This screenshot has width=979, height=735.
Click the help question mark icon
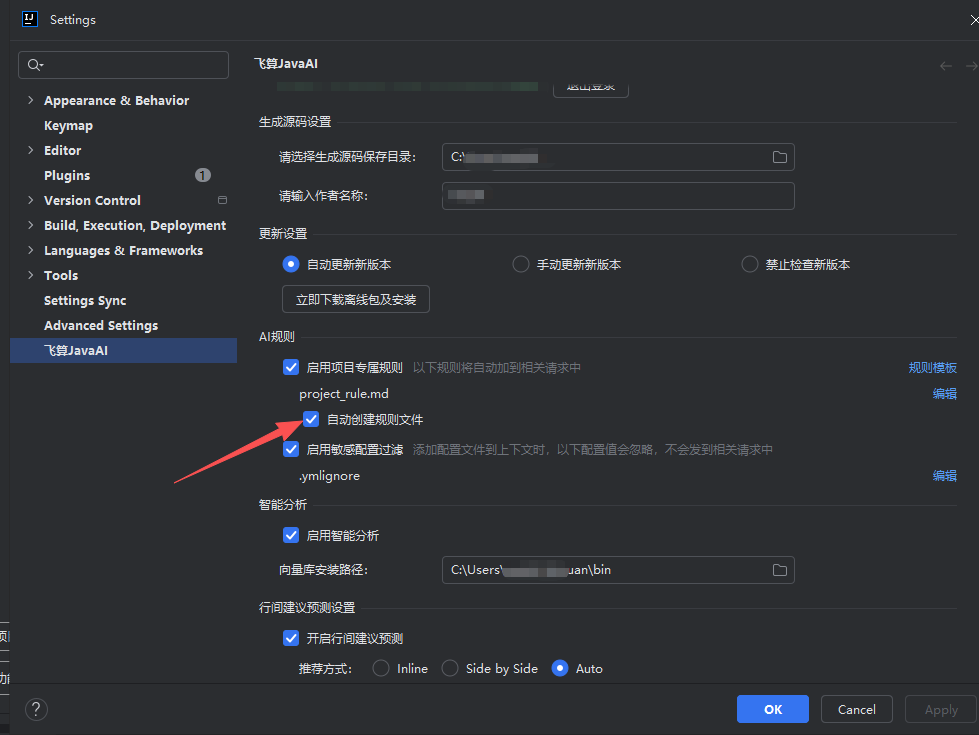click(x=36, y=709)
